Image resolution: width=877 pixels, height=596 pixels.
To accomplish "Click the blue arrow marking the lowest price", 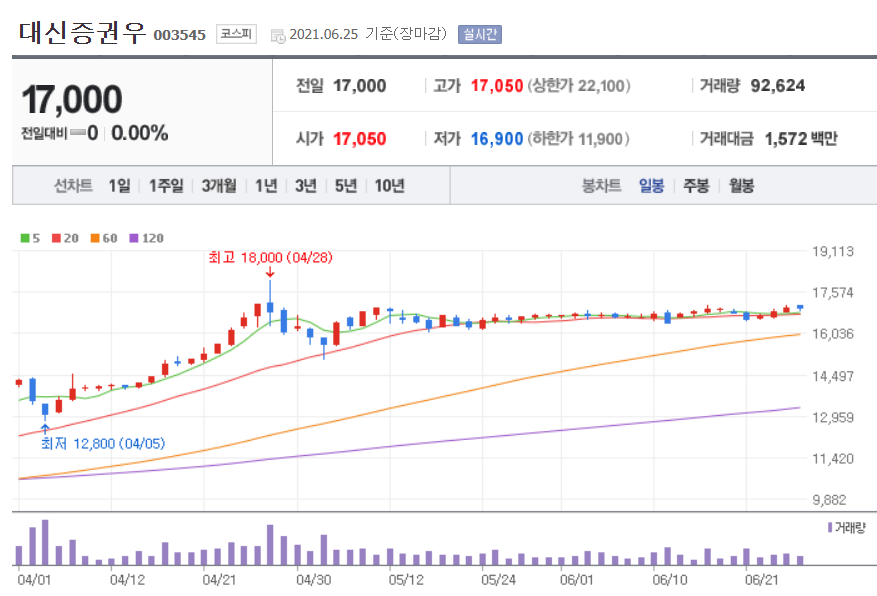I will 45,429.
